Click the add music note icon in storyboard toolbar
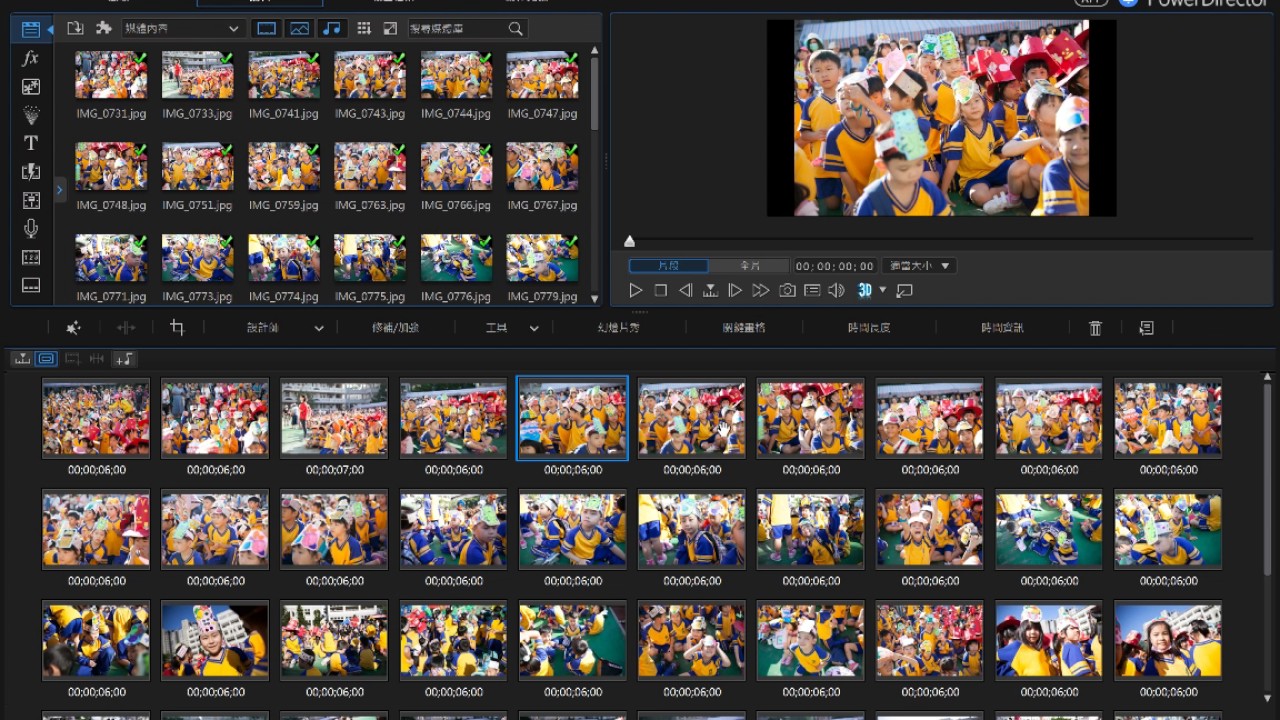The width and height of the screenshot is (1280, 720). pos(123,359)
